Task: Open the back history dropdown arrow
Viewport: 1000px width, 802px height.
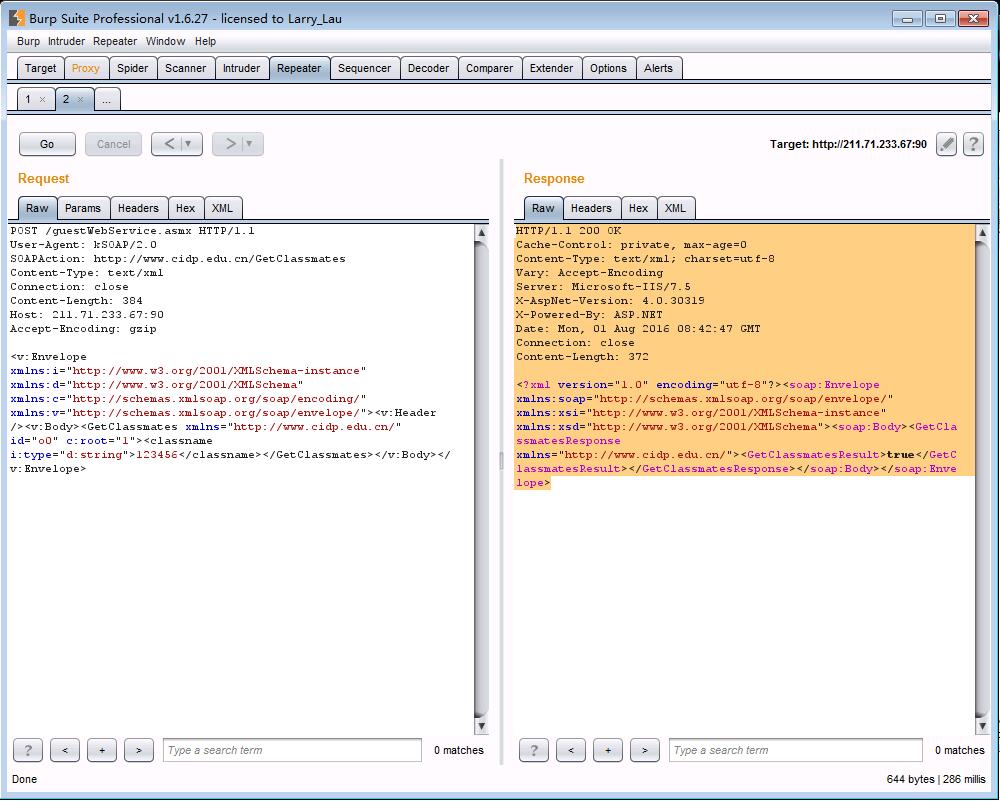Action: click(x=188, y=144)
